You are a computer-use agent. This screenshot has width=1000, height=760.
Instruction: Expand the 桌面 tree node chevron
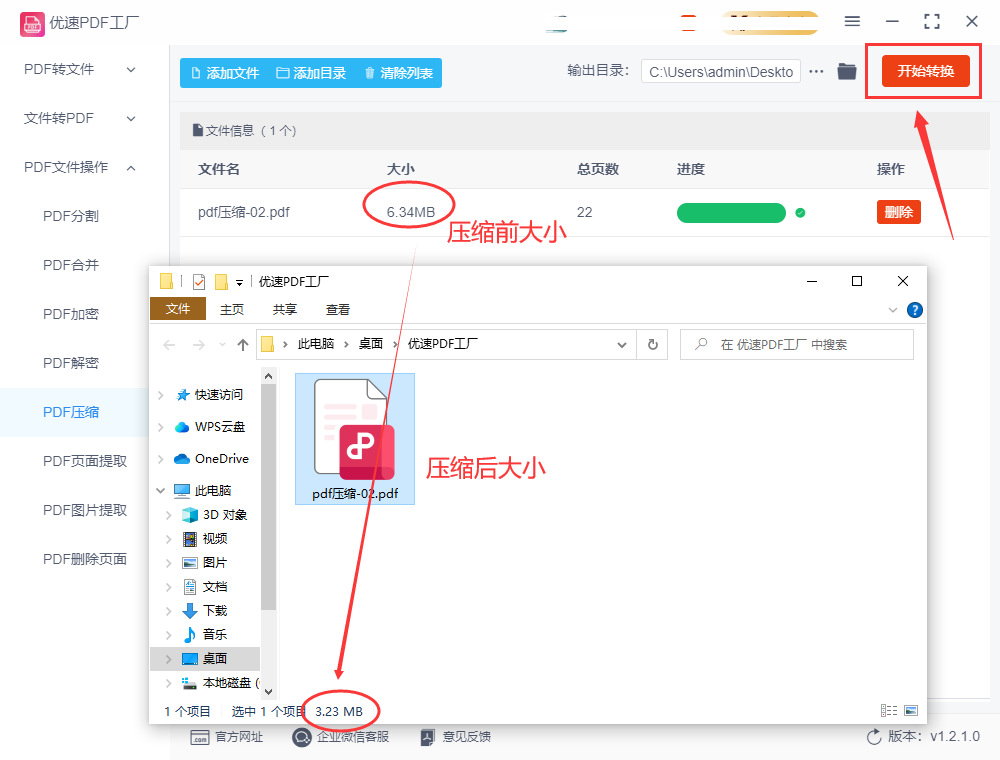point(168,659)
